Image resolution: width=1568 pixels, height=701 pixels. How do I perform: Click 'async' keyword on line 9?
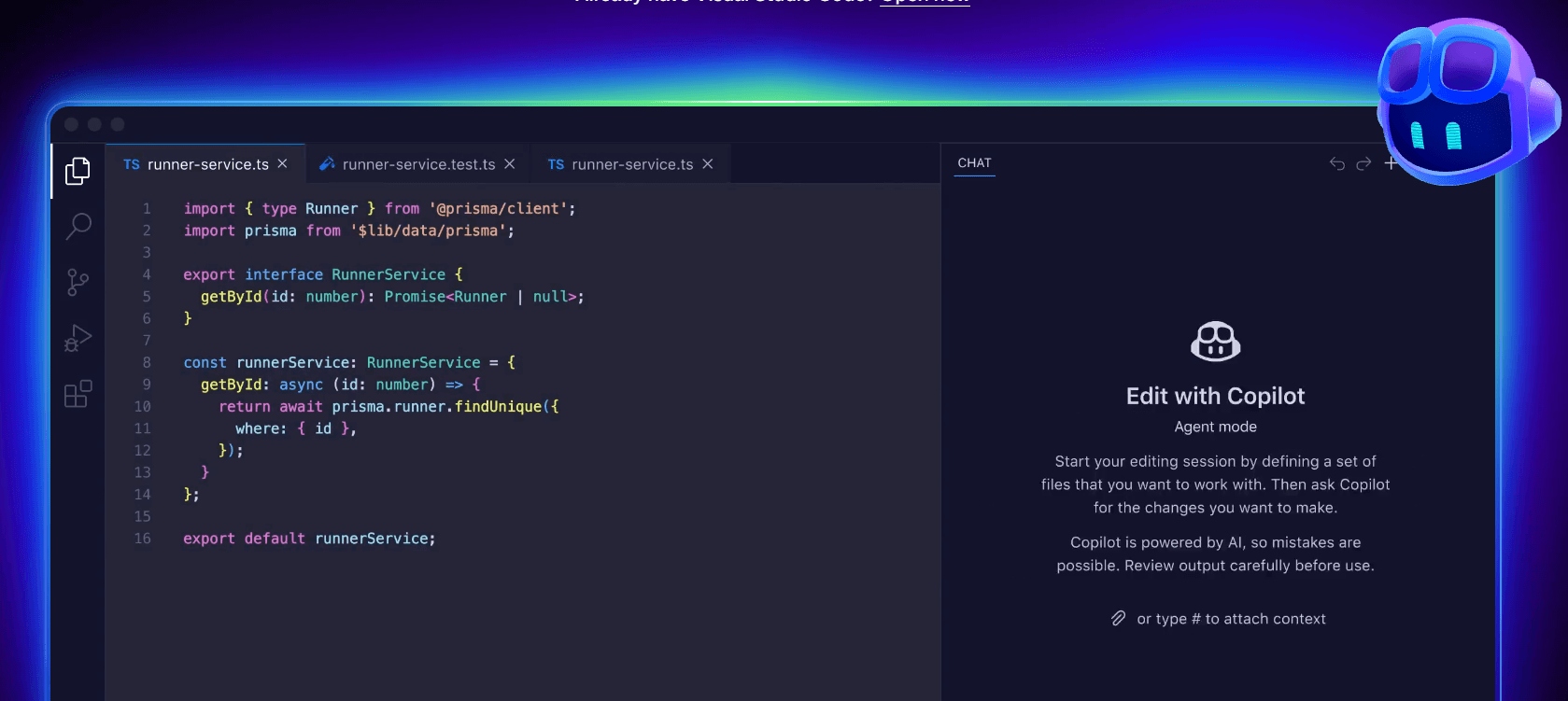click(301, 385)
